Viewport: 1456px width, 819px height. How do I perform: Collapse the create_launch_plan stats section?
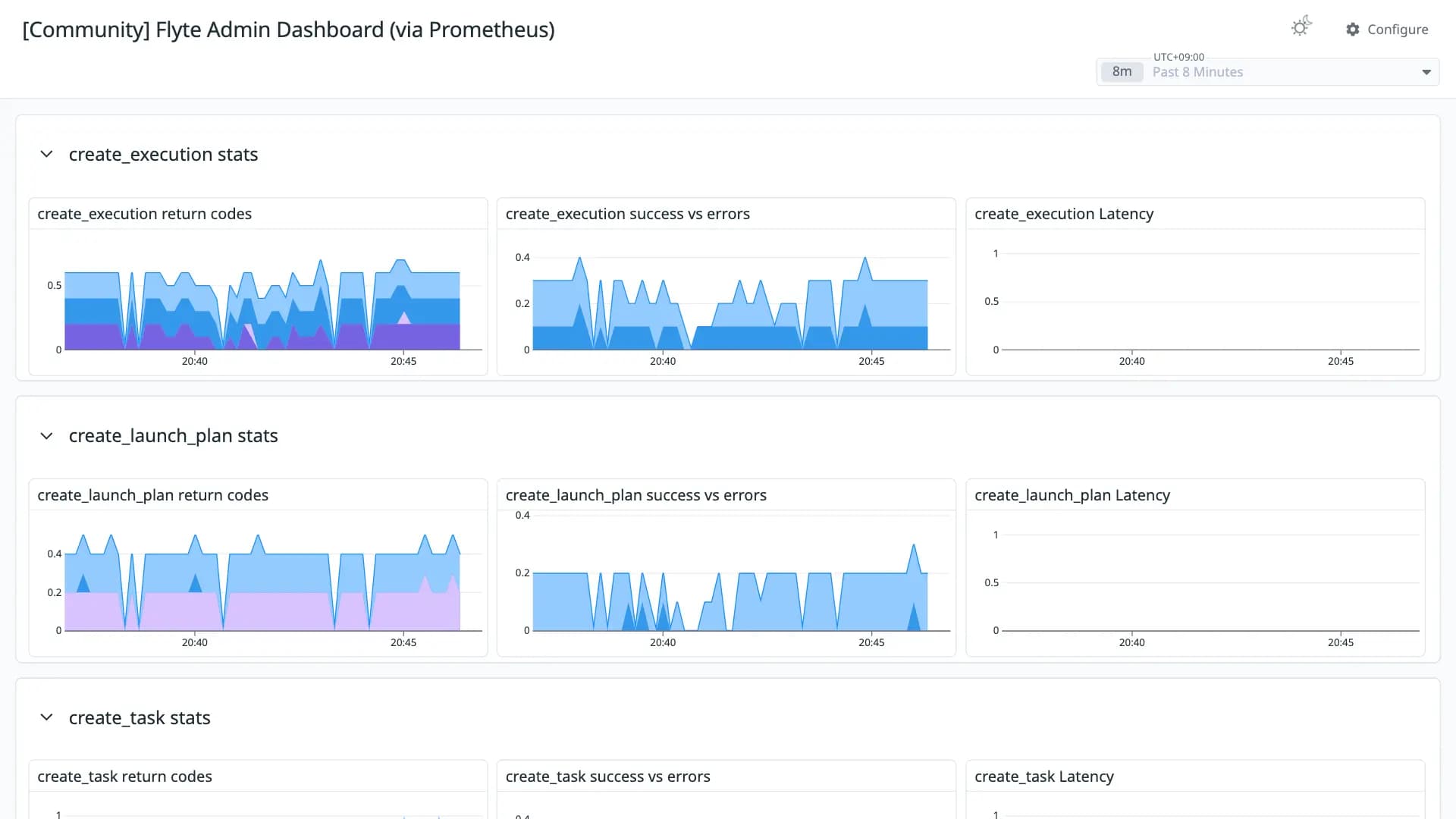coord(46,436)
